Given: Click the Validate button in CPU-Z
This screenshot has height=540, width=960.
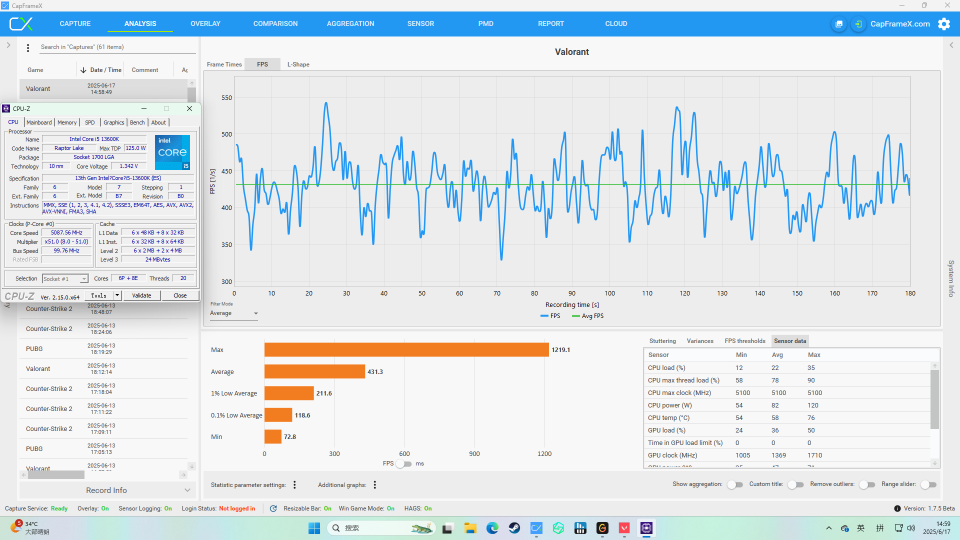Looking at the screenshot, I should pyautogui.click(x=141, y=296).
